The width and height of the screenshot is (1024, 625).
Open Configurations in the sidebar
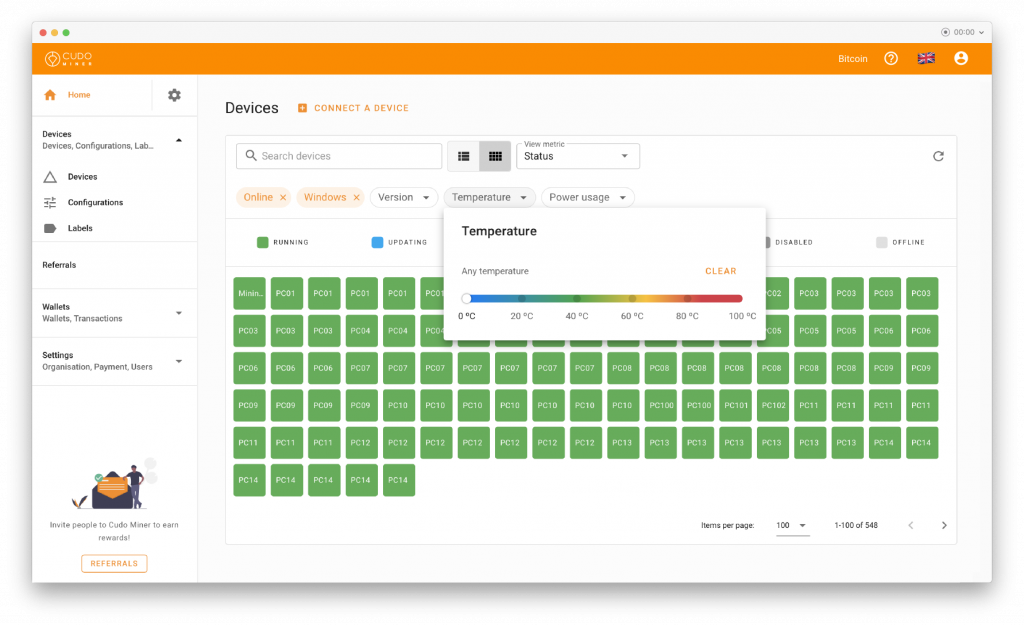tap(95, 202)
